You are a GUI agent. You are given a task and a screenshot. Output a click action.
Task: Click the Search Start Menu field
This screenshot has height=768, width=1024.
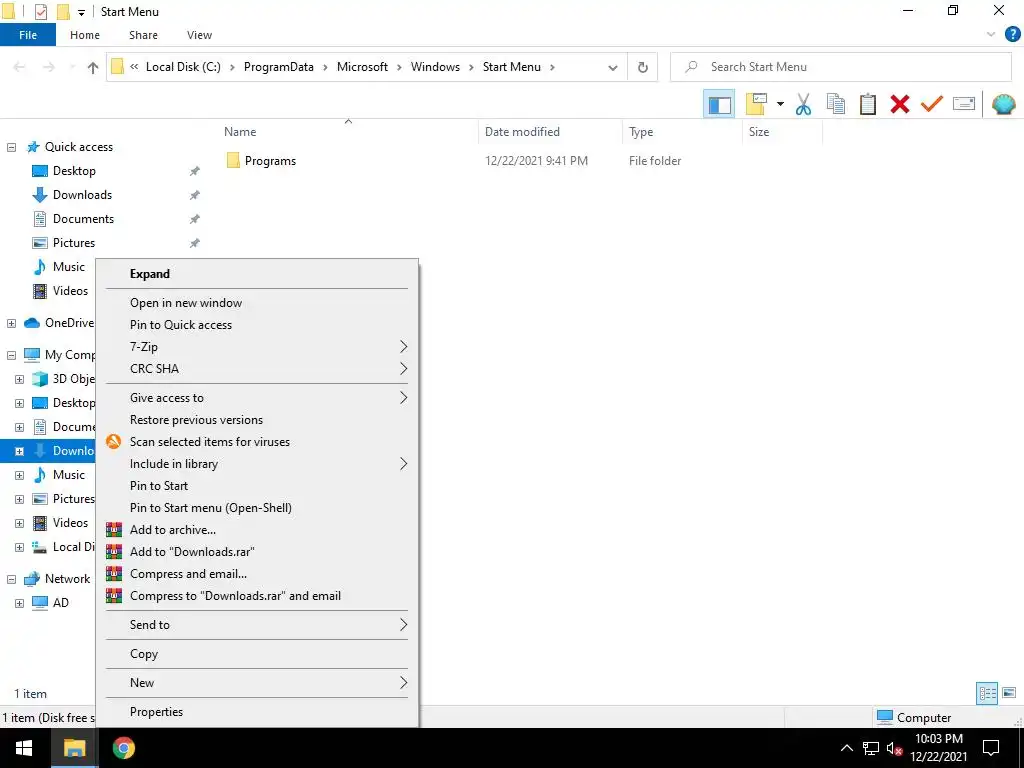(841, 67)
